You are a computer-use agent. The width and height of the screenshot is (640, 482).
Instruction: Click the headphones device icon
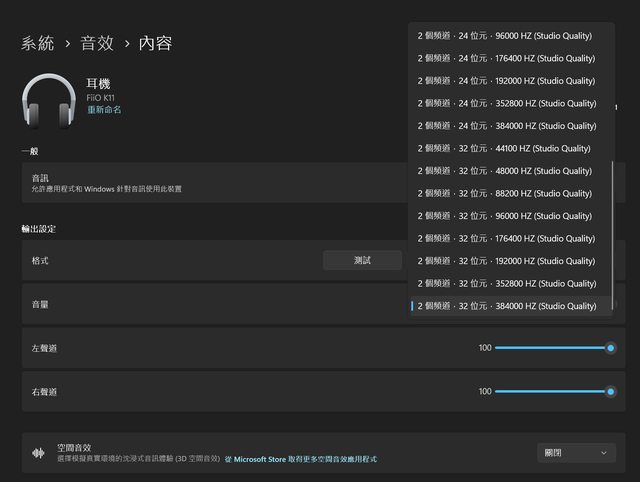click(x=50, y=103)
